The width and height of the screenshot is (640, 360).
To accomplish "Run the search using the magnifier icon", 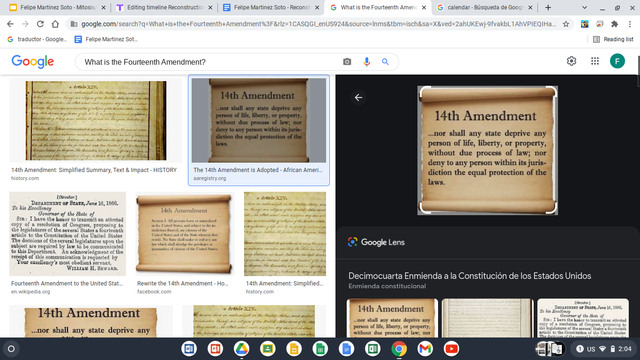I will [385, 62].
